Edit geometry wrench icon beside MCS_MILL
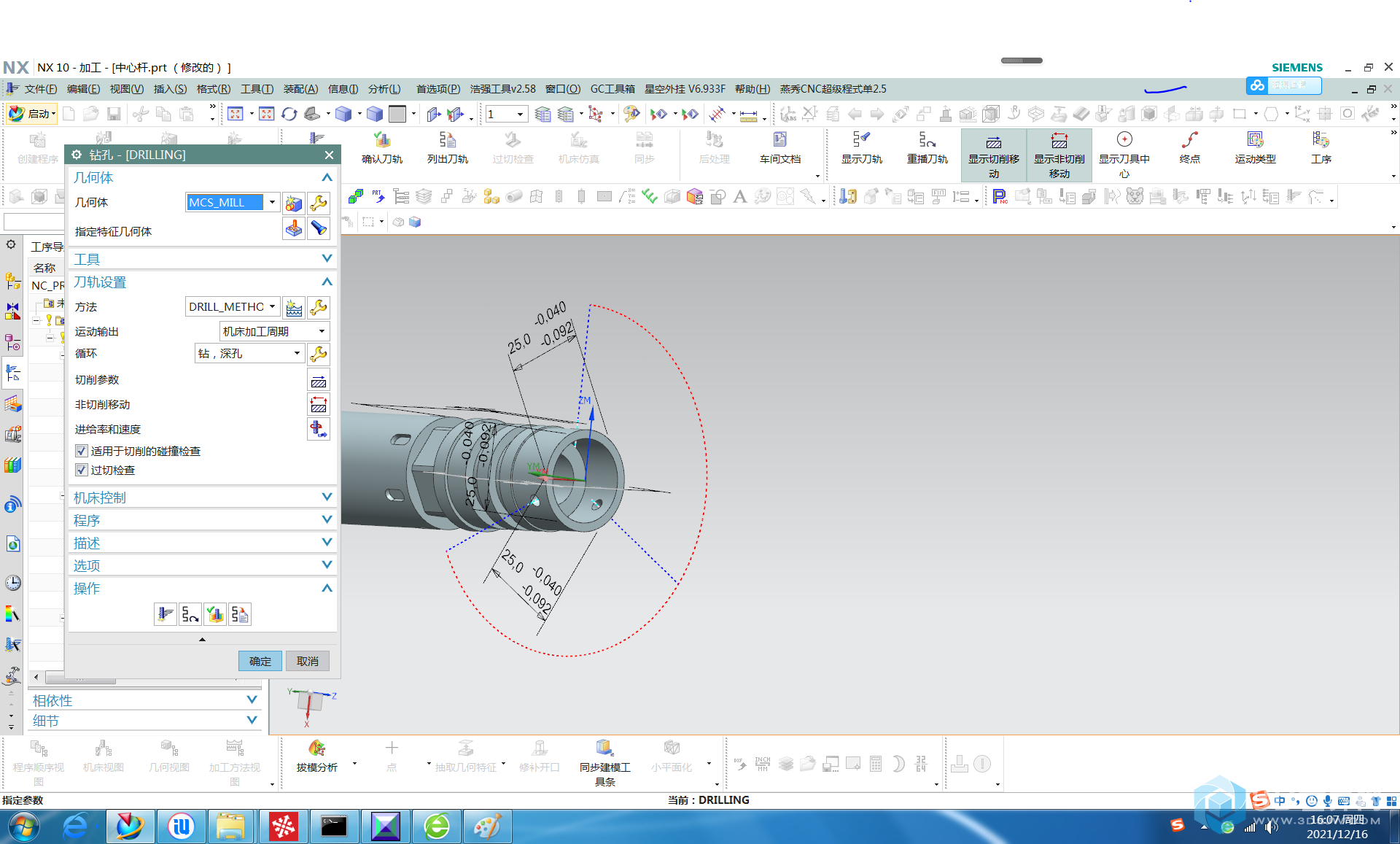 pyautogui.click(x=319, y=203)
